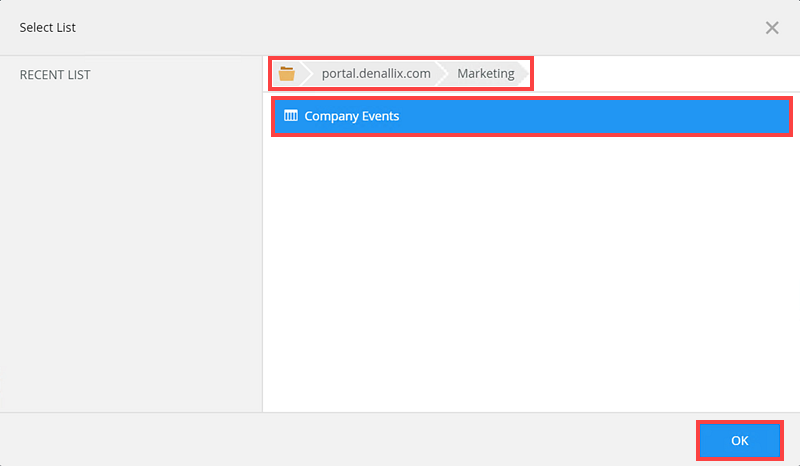Screen dimensions: 800x466
Task: Click the footer bar left of OK
Action: pyautogui.click(x=347, y=439)
